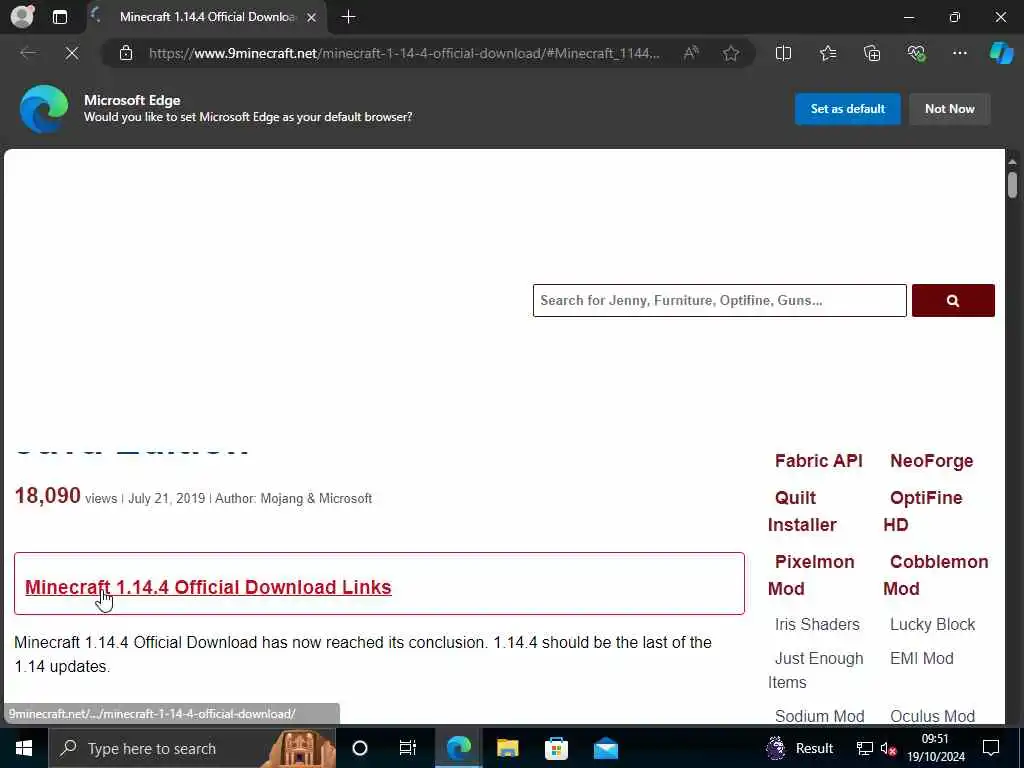Open Task View on the taskbar
The height and width of the screenshot is (768, 1024).
[408, 748]
